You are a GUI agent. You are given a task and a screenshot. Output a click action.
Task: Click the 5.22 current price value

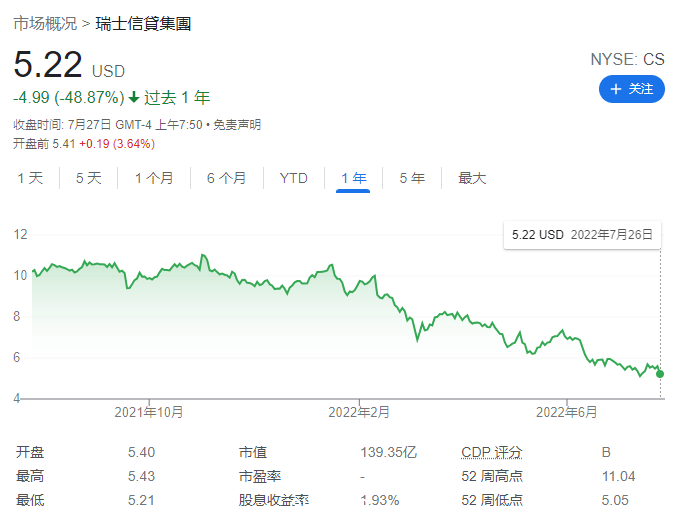pyautogui.click(x=48, y=65)
